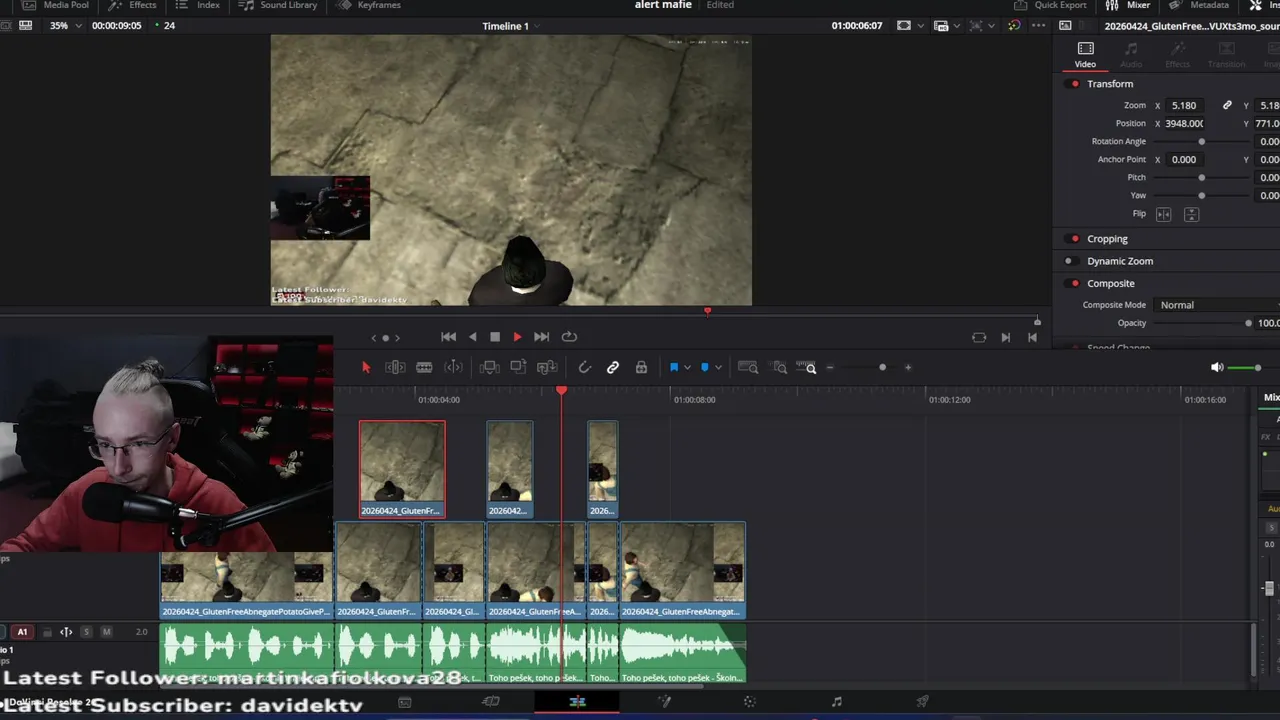This screenshot has height=720, width=1280.
Task: Add a blue marker to timeline
Action: click(x=705, y=368)
